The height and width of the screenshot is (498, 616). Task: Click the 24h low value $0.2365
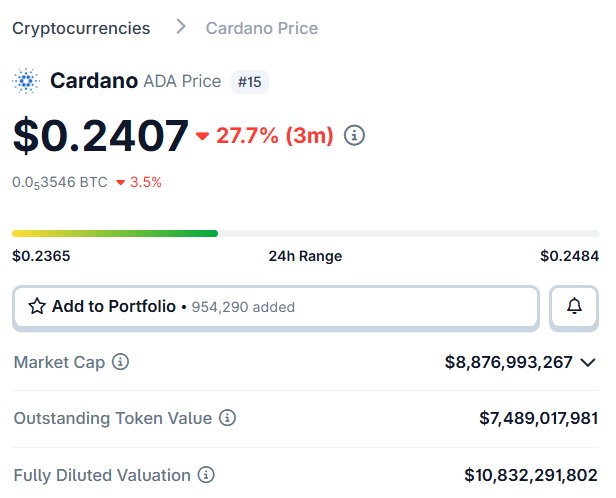click(41, 256)
